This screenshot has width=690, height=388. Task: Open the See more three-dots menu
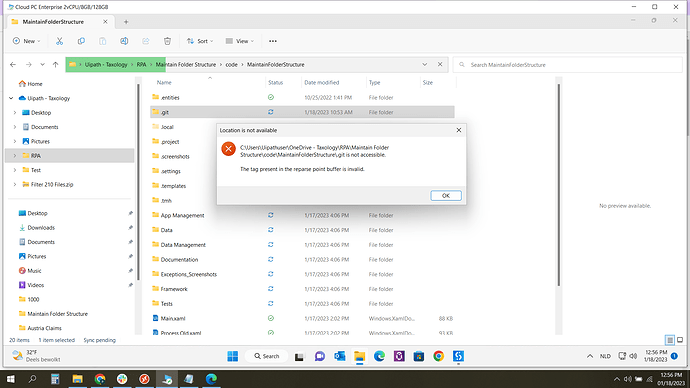coord(273,41)
